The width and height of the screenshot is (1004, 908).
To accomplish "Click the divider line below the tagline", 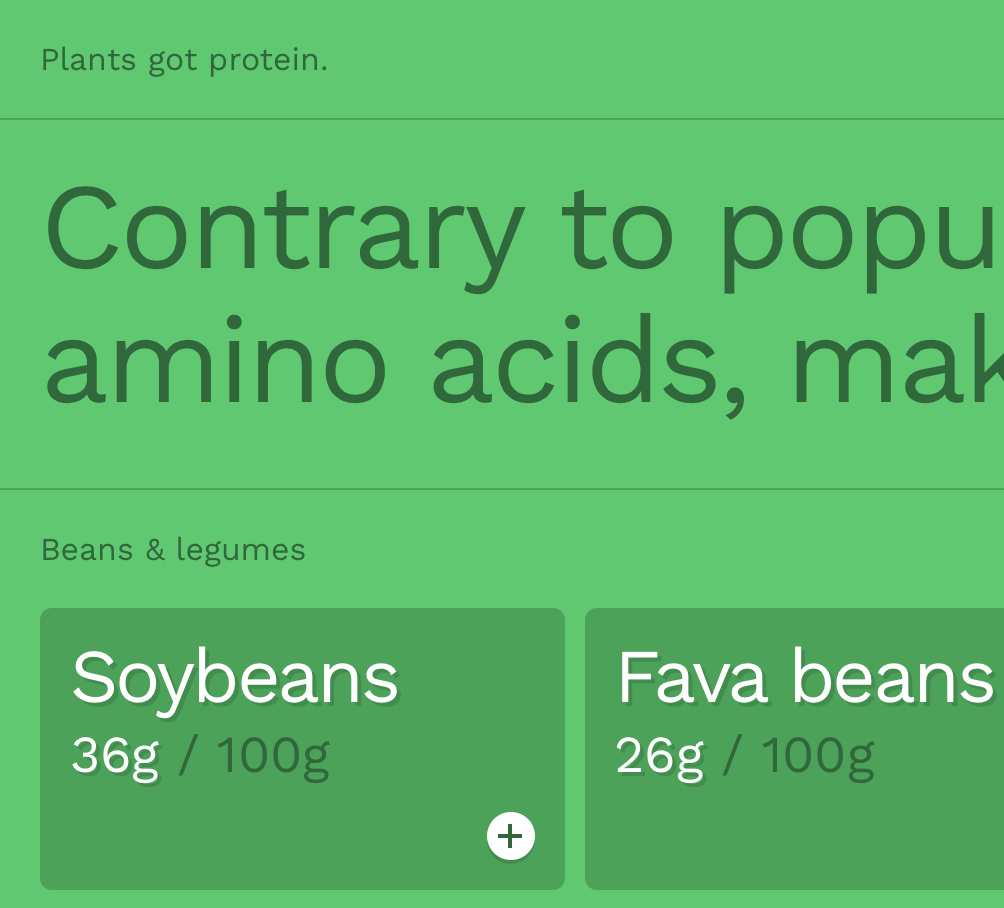I will [x=502, y=119].
